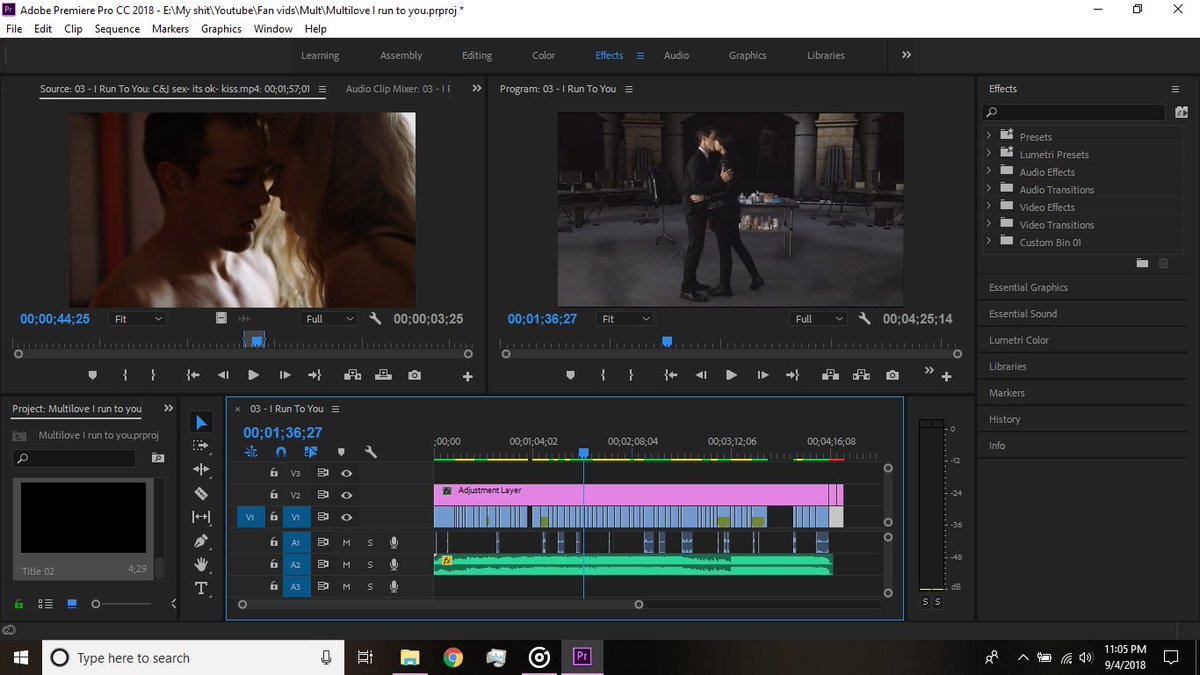Hide the V2 track output
Viewport: 1200px width, 675px height.
[x=346, y=495]
